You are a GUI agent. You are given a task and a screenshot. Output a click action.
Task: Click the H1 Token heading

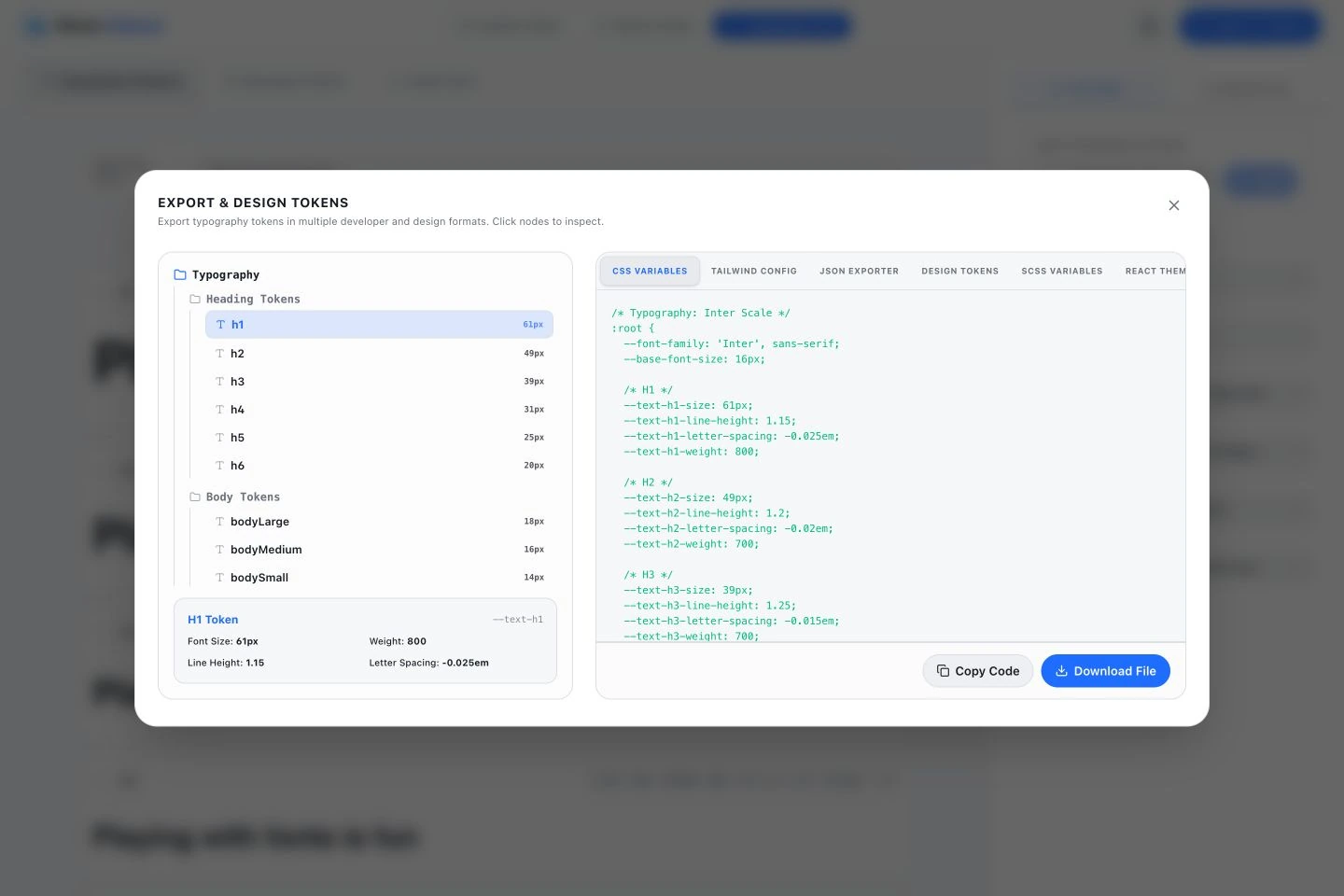tap(213, 620)
